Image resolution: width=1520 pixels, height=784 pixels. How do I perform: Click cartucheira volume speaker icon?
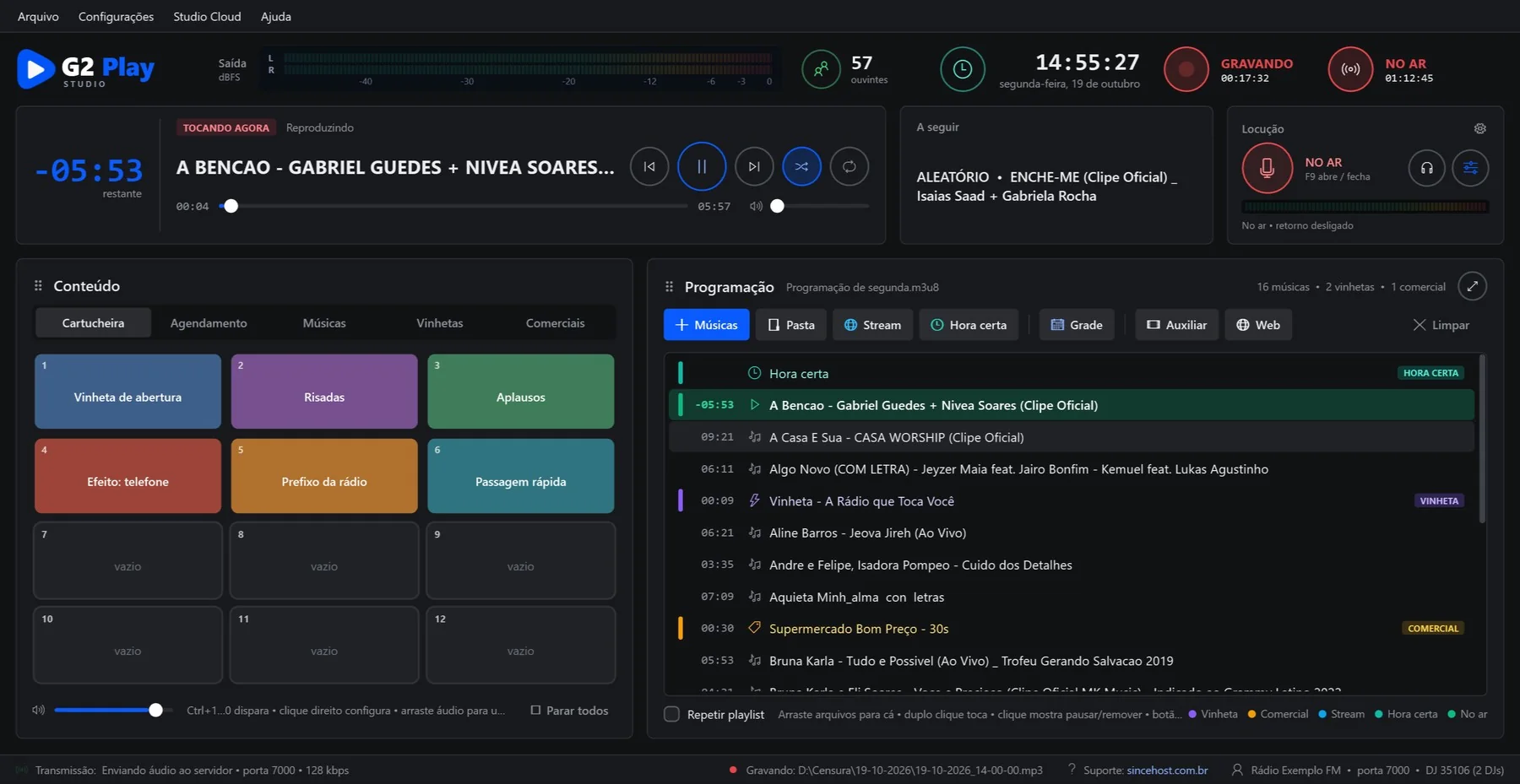click(38, 710)
